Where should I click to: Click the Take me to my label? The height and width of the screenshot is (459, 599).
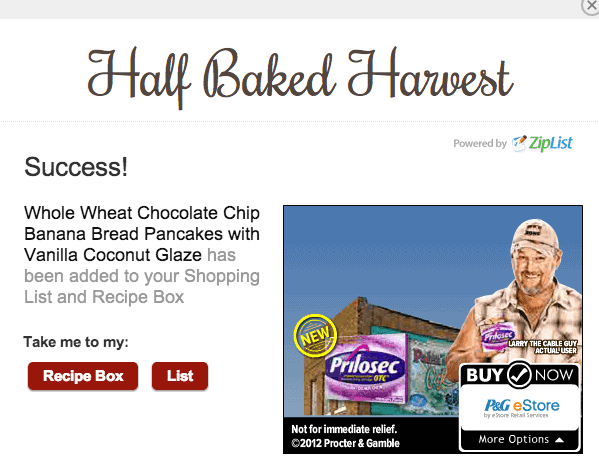pyautogui.click(x=76, y=342)
